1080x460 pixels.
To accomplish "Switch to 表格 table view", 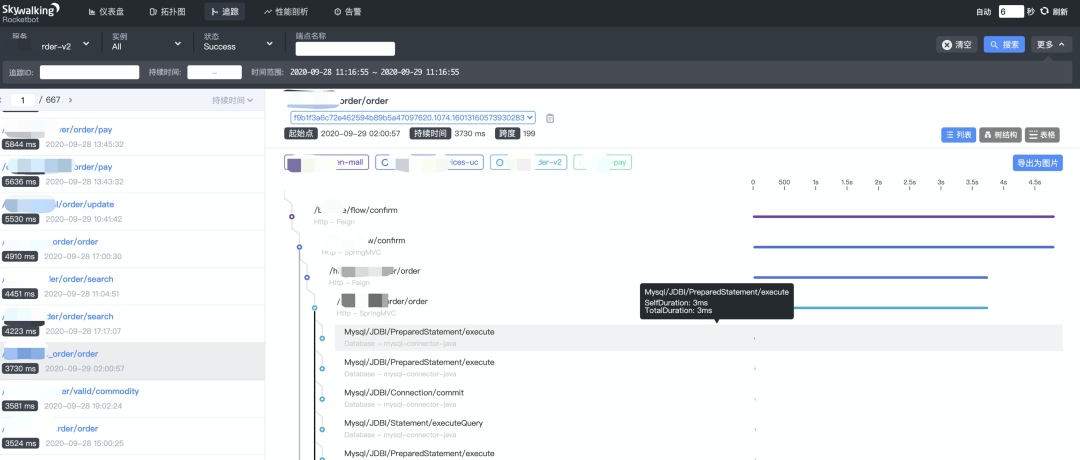I will coord(1042,135).
